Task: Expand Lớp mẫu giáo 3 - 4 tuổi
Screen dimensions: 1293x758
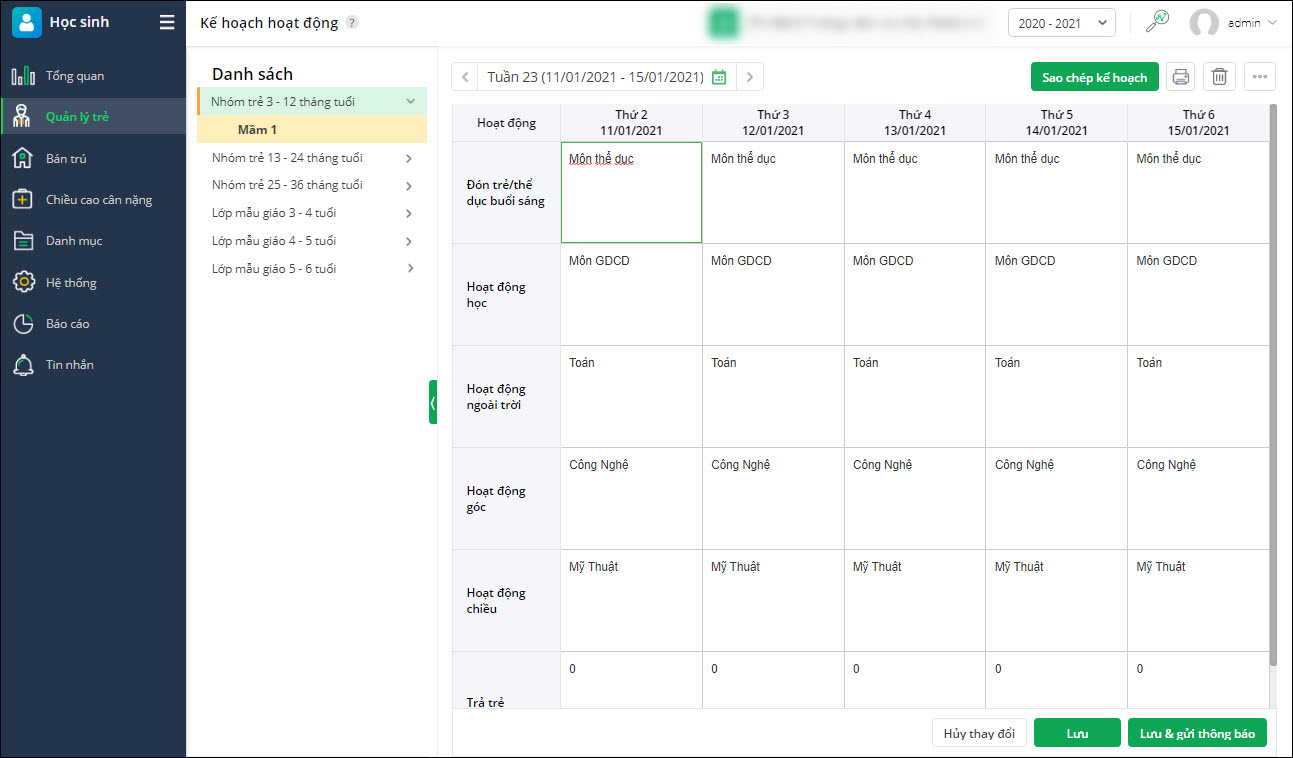Action: tap(410, 214)
